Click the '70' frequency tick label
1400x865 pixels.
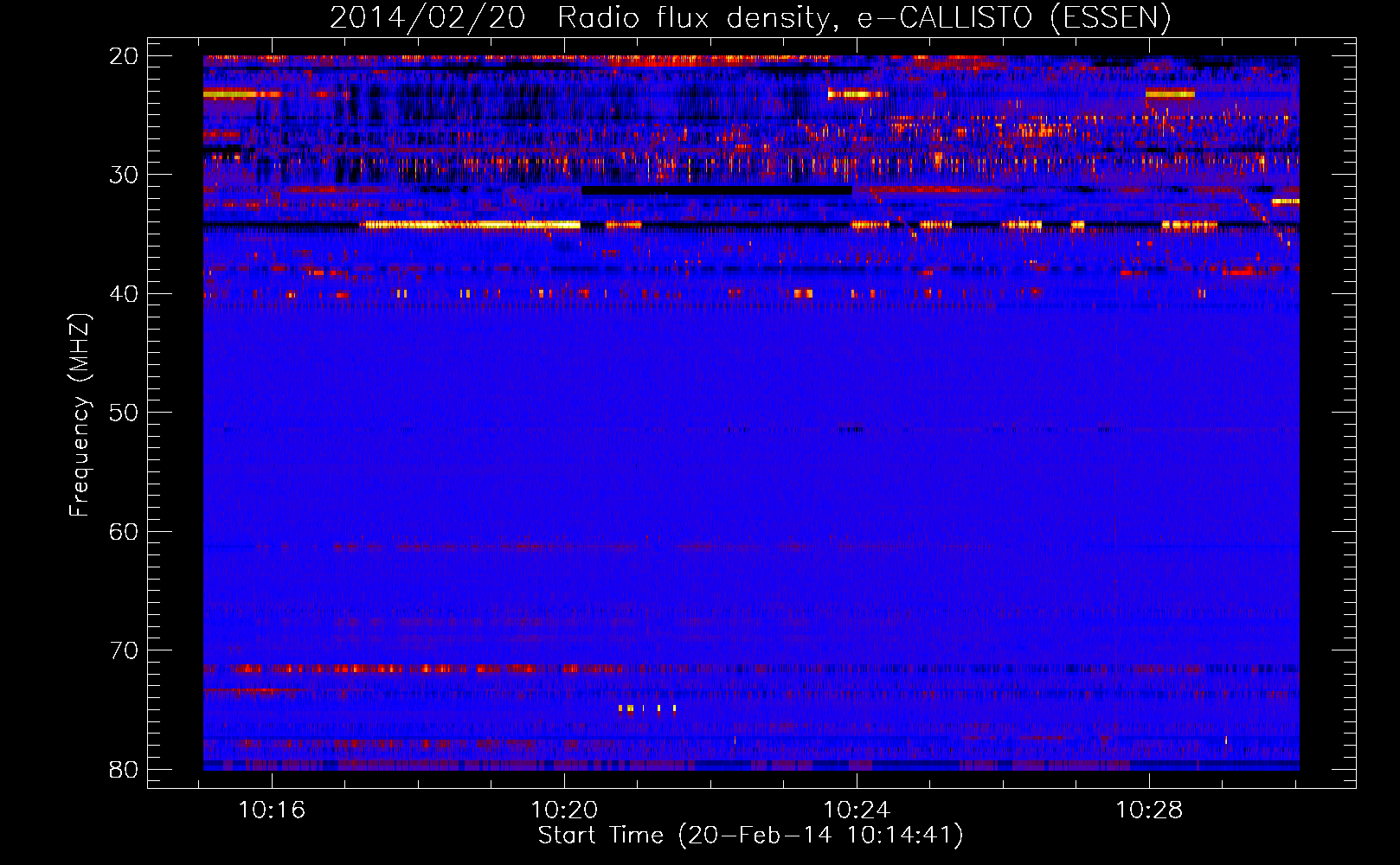[x=124, y=650]
